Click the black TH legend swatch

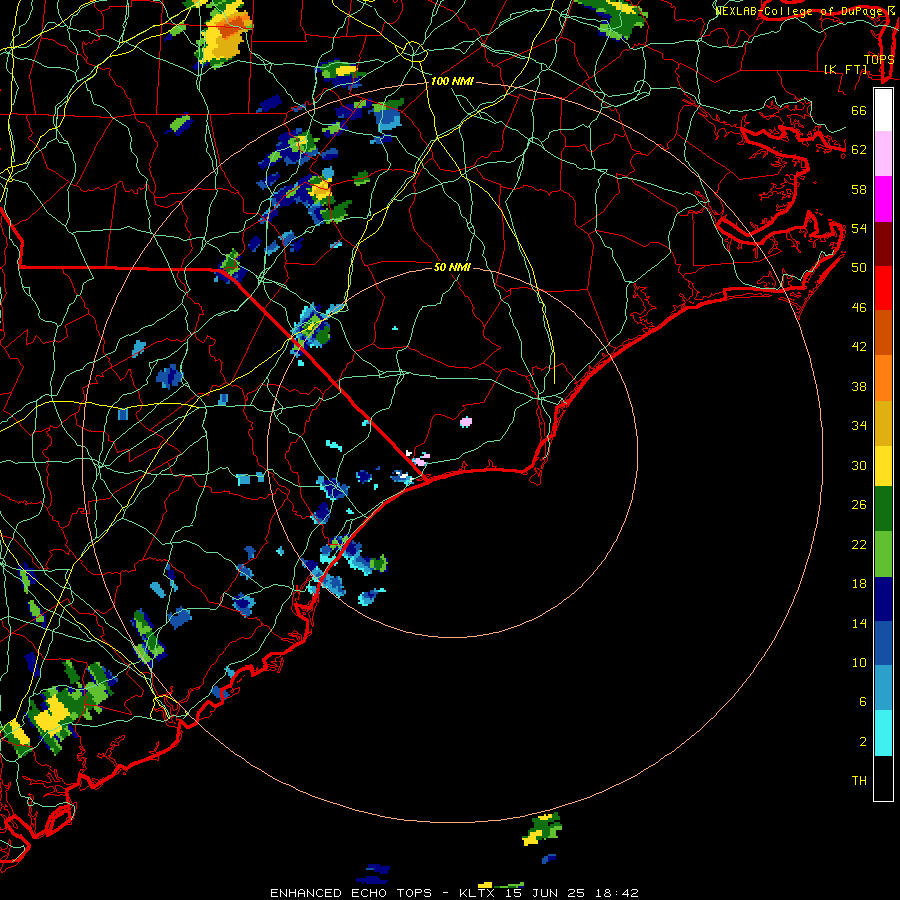click(x=883, y=778)
